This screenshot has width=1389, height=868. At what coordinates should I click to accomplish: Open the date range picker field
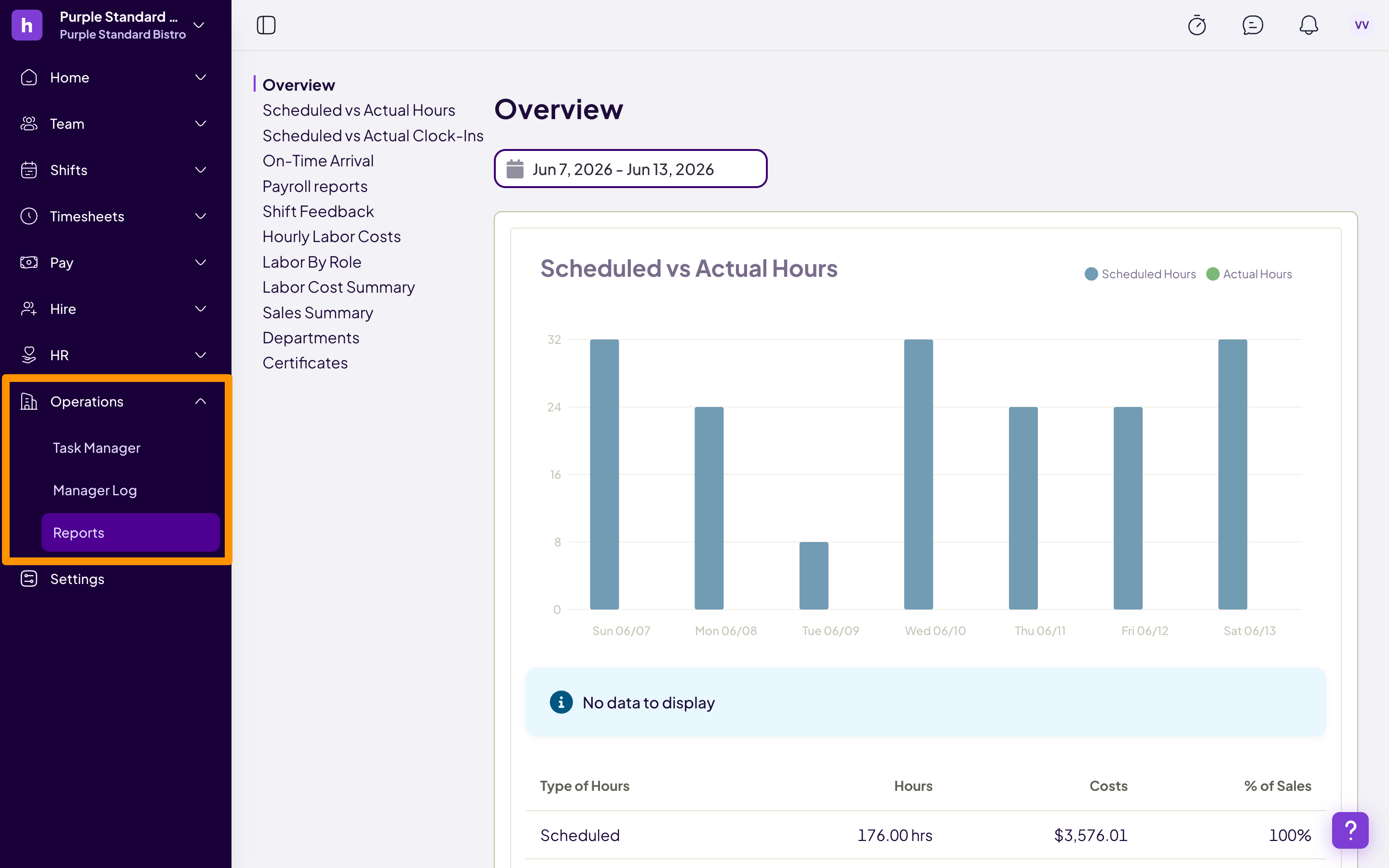click(630, 169)
